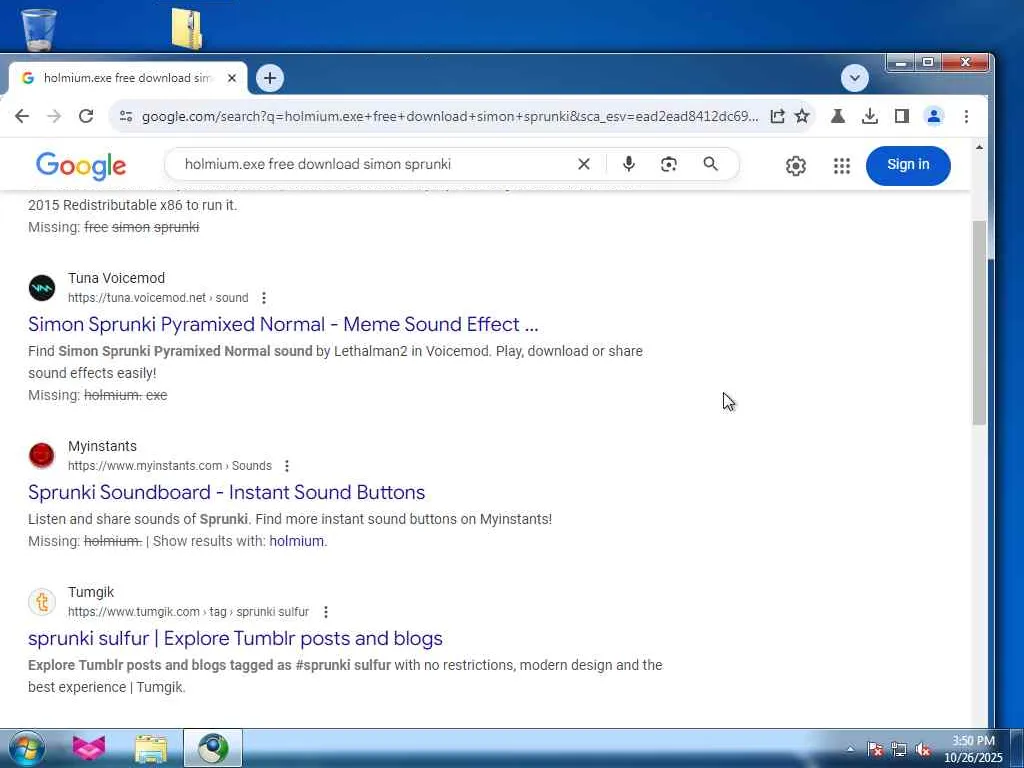The image size is (1024, 768).
Task: Open more options for Myinstants result
Action: coord(287,466)
